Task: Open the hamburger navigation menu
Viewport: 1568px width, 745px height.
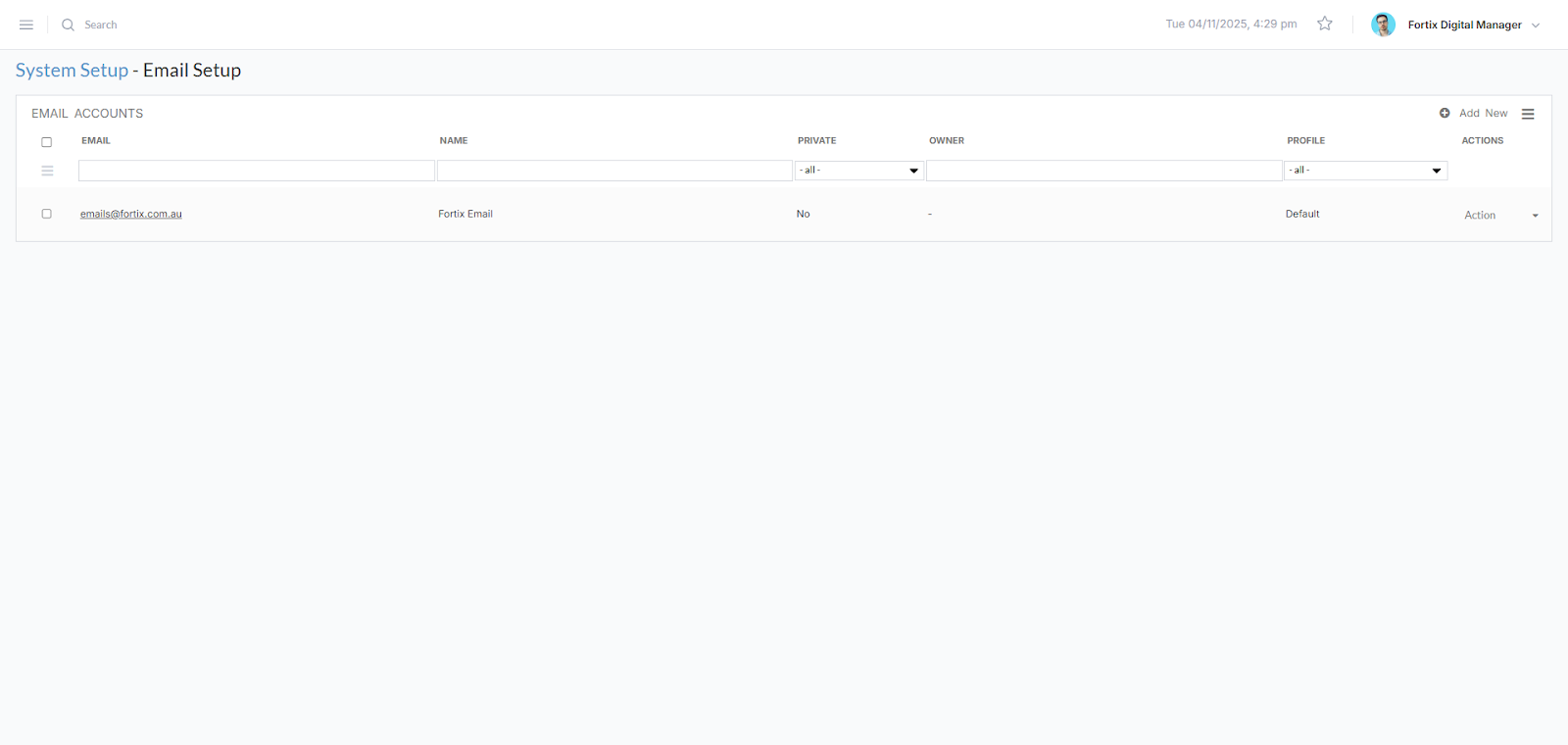Action: click(26, 25)
